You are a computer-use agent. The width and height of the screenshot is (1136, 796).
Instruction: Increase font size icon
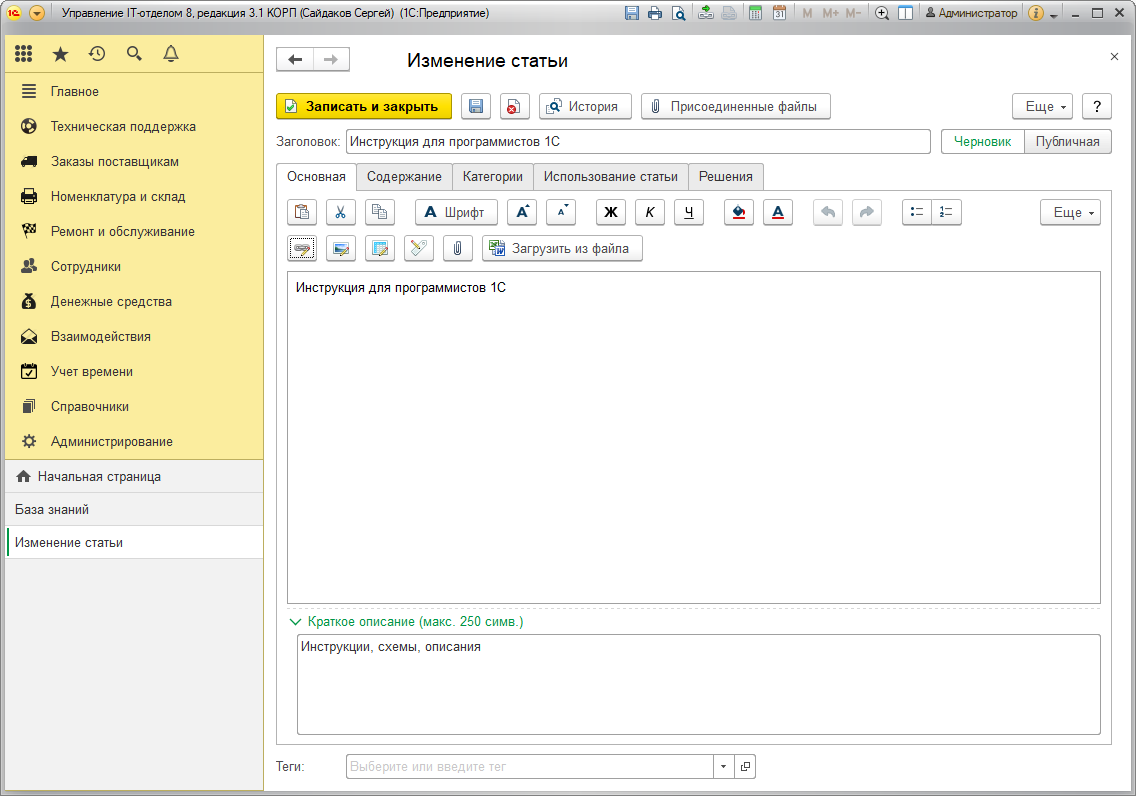pyautogui.click(x=522, y=212)
